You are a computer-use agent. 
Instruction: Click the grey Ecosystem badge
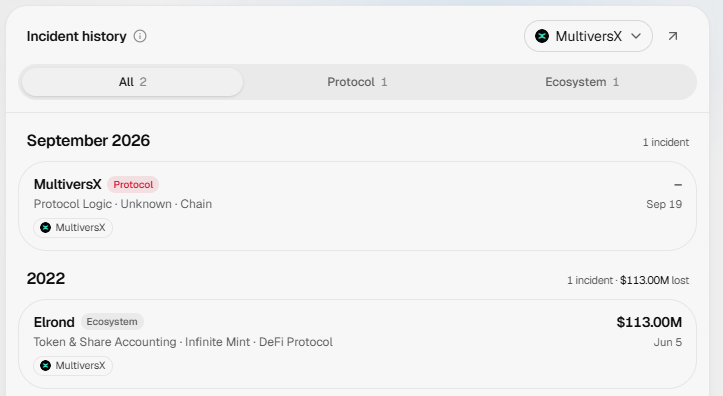tap(112, 322)
